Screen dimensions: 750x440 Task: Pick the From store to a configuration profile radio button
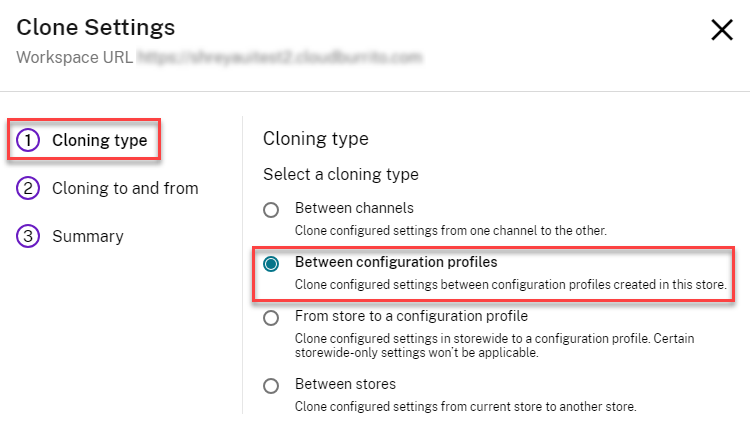(x=271, y=319)
